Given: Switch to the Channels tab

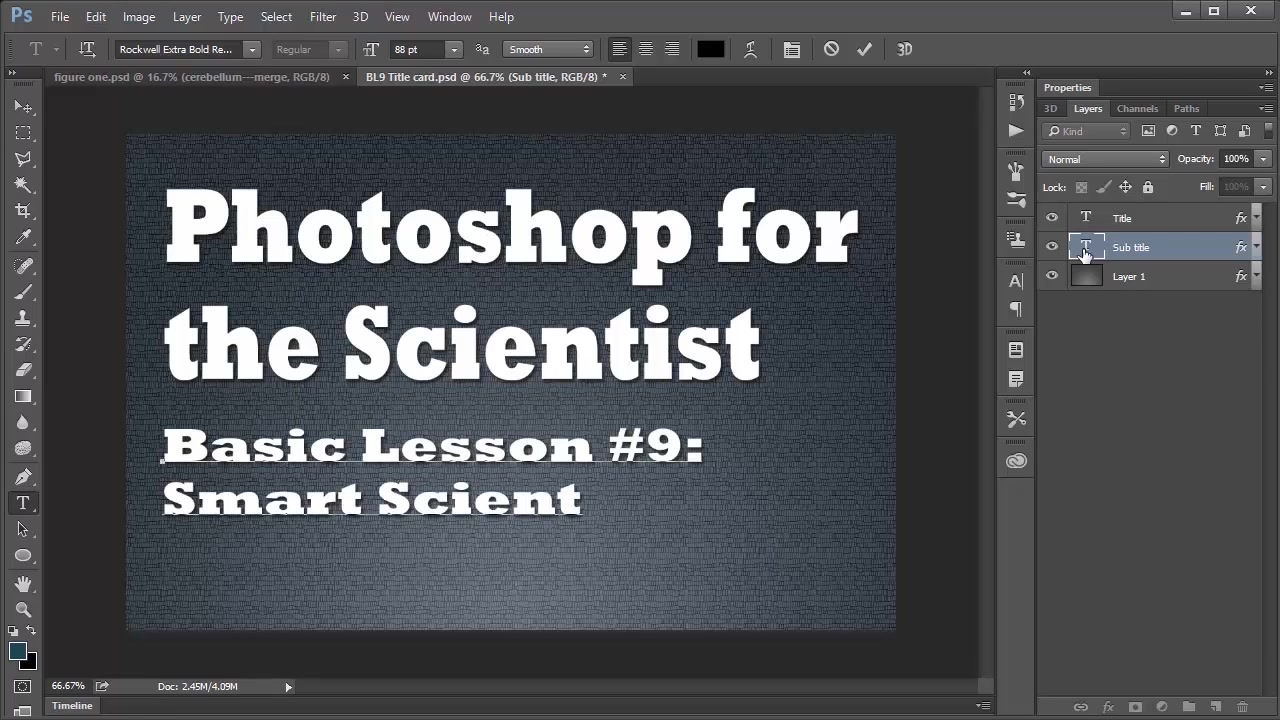Looking at the screenshot, I should click(1137, 108).
